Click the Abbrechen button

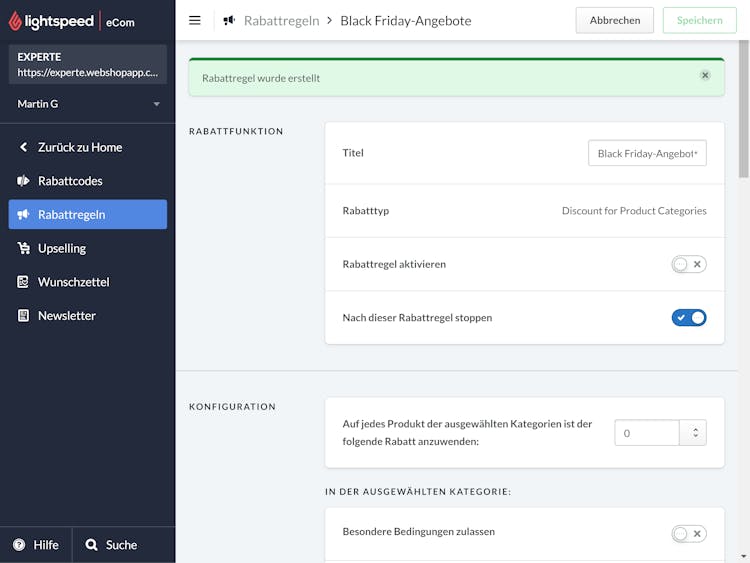pos(615,20)
